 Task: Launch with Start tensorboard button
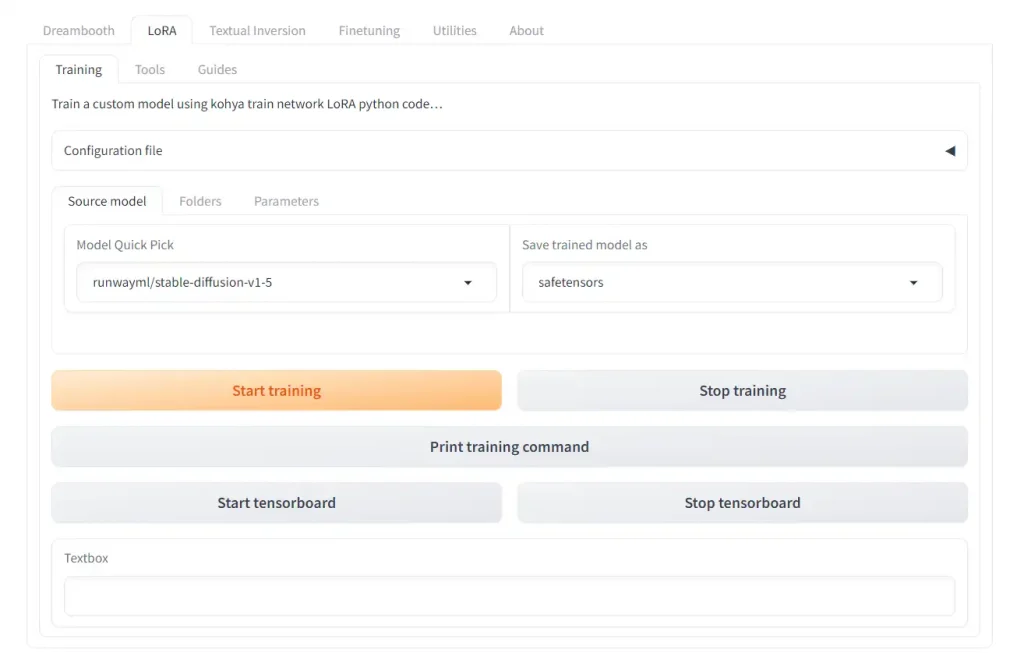(276, 503)
